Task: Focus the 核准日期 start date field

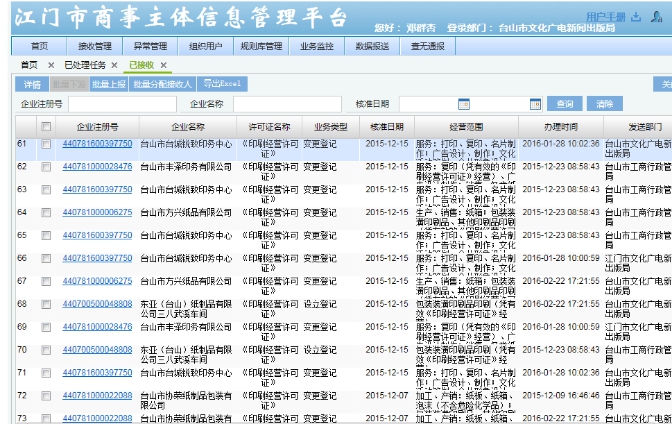Action: click(x=429, y=104)
